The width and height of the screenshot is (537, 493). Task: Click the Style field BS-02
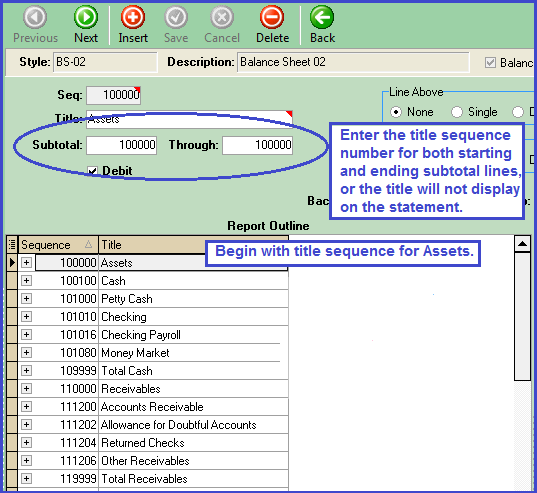[105, 62]
